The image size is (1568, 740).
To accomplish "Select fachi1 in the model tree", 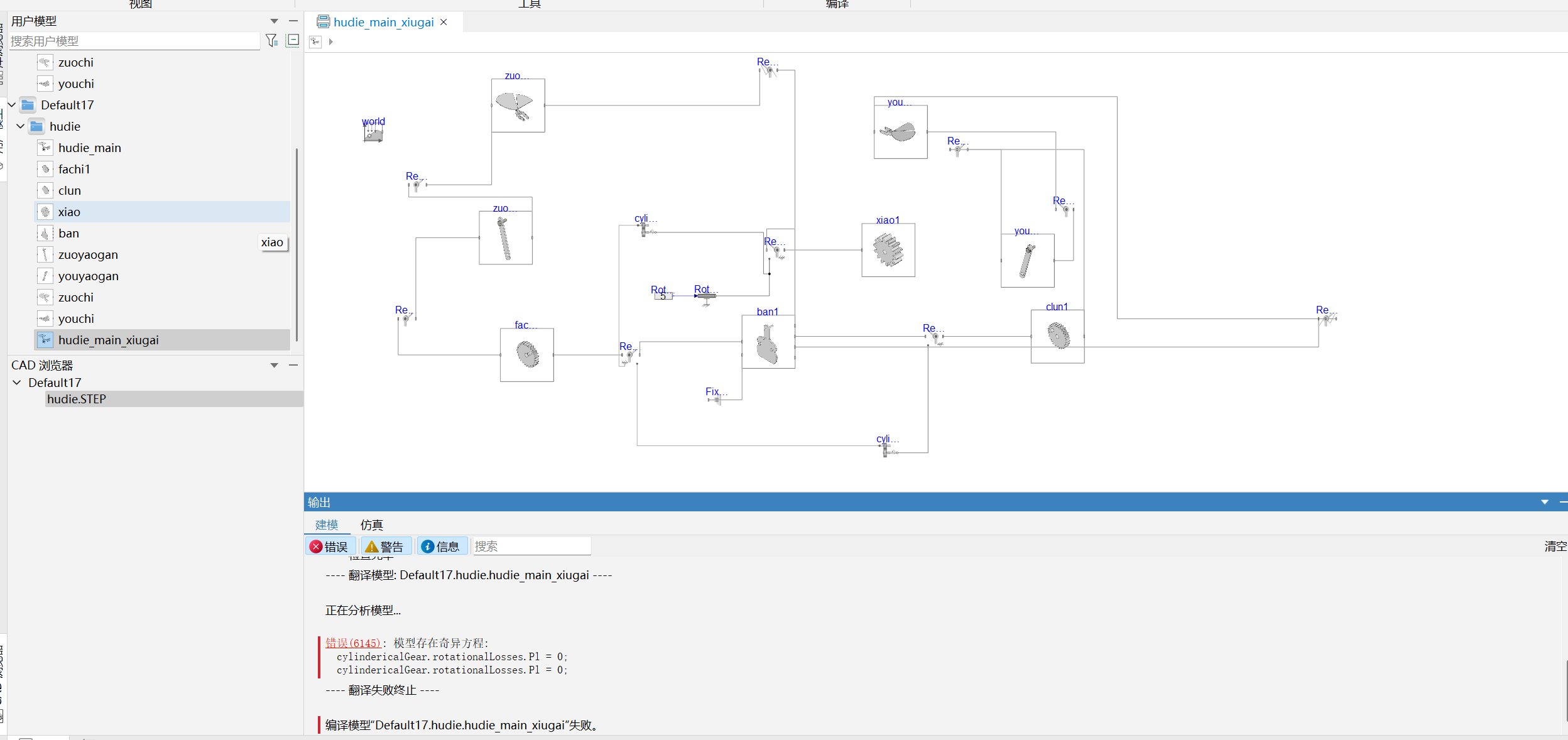I will coord(163,169).
